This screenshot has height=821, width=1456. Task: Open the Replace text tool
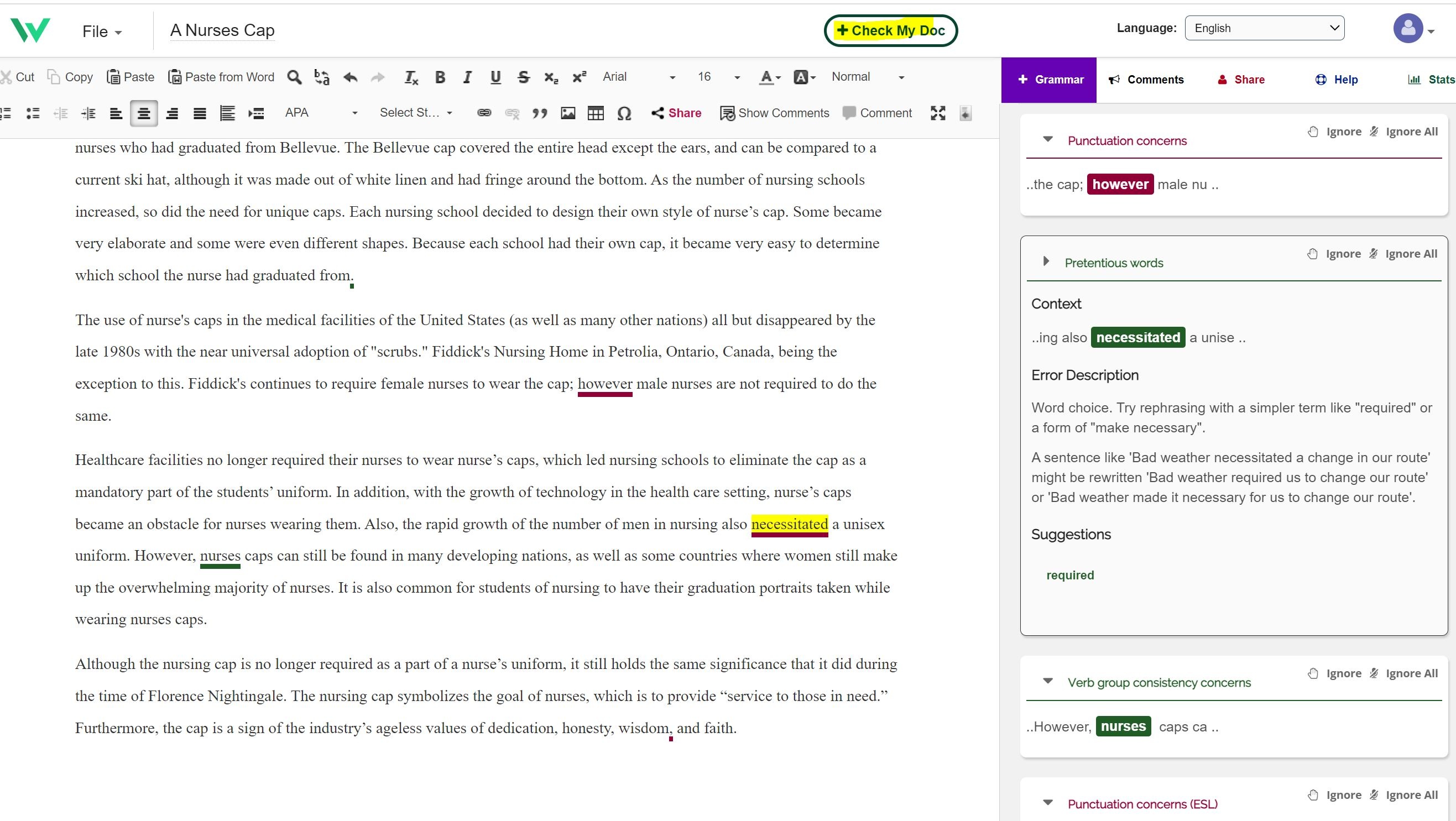[x=322, y=77]
